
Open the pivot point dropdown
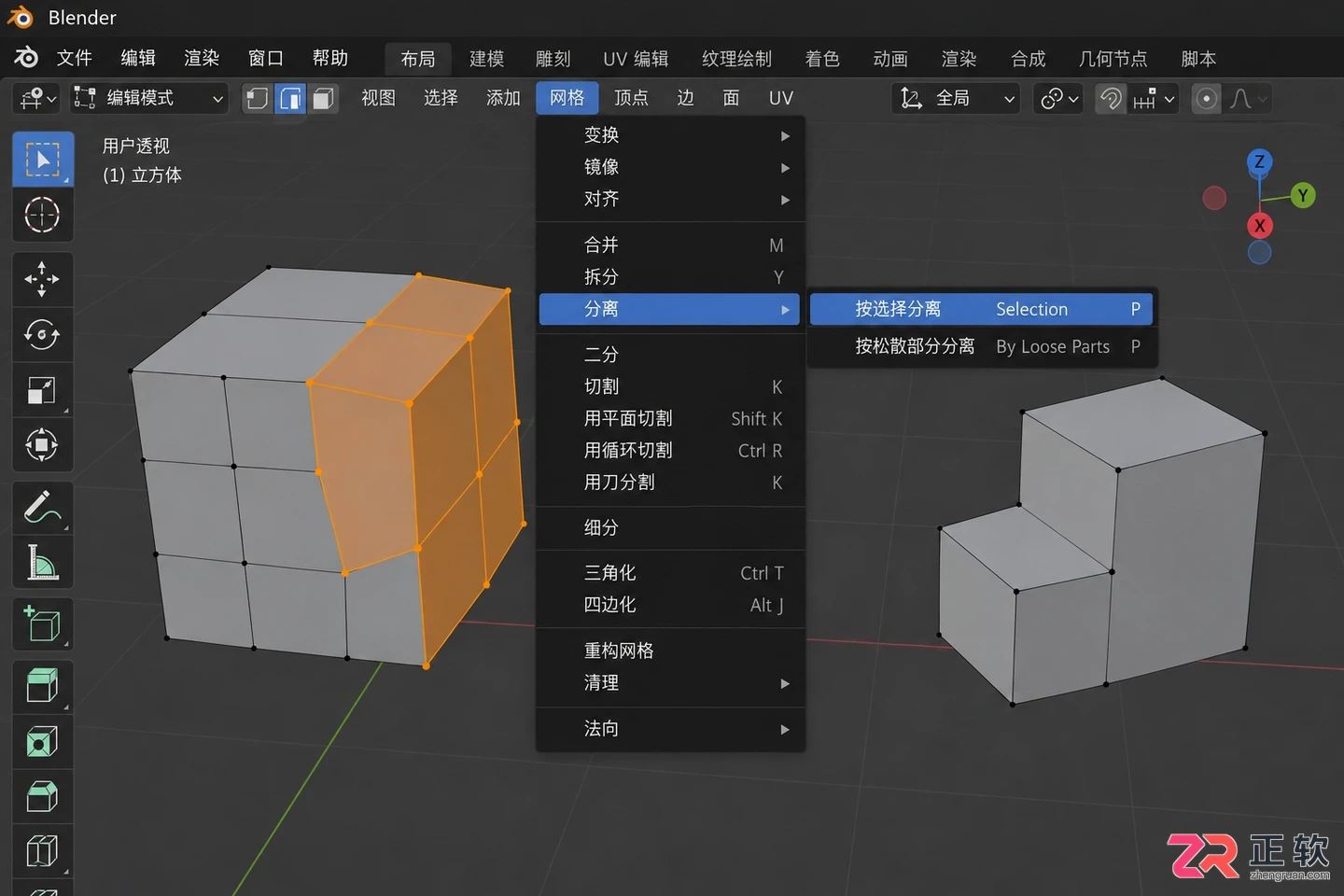[x=1059, y=98]
